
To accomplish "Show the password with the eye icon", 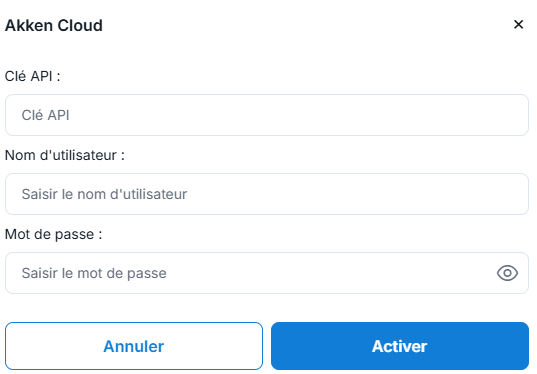I will coord(507,273).
